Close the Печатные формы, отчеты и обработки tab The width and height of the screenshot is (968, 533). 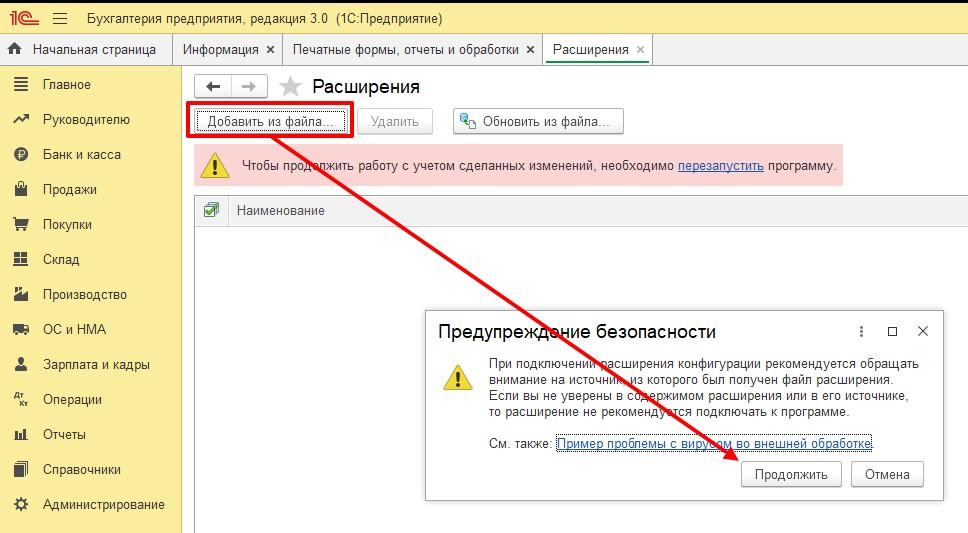[530, 50]
